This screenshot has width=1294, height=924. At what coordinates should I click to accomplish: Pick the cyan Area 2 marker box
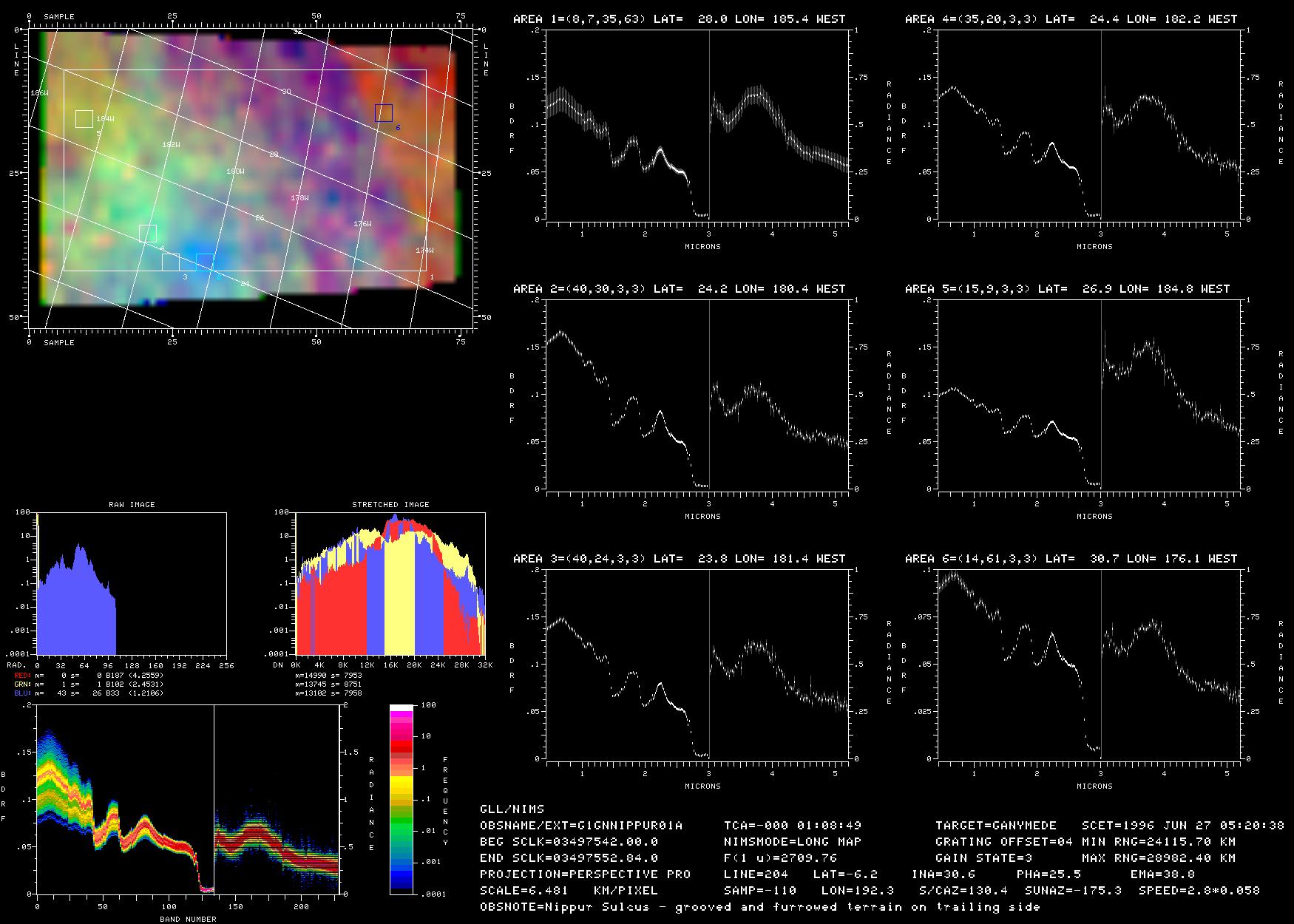tap(205, 262)
